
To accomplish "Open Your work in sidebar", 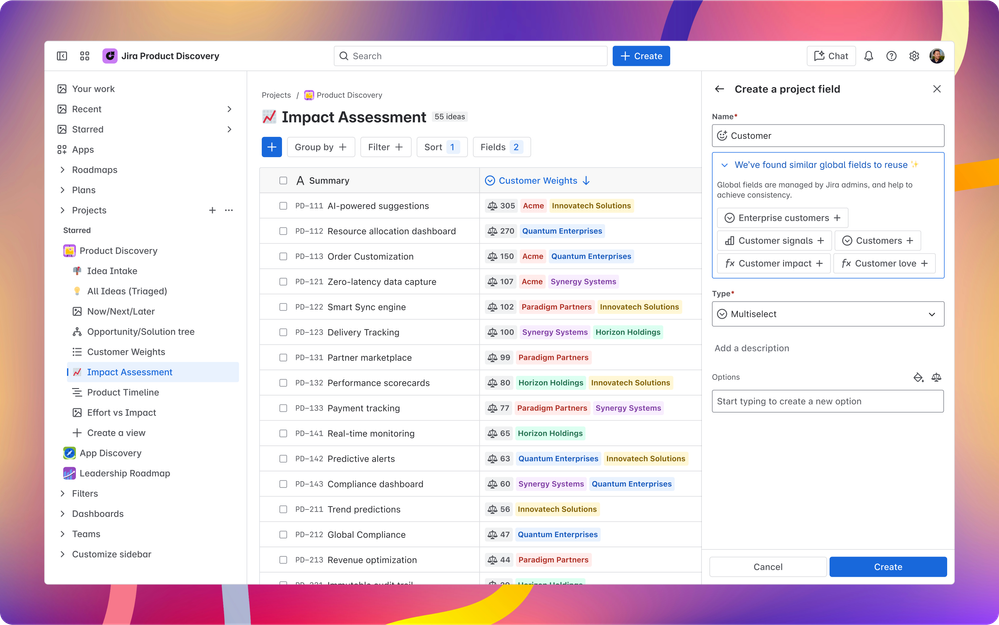I will coord(94,89).
